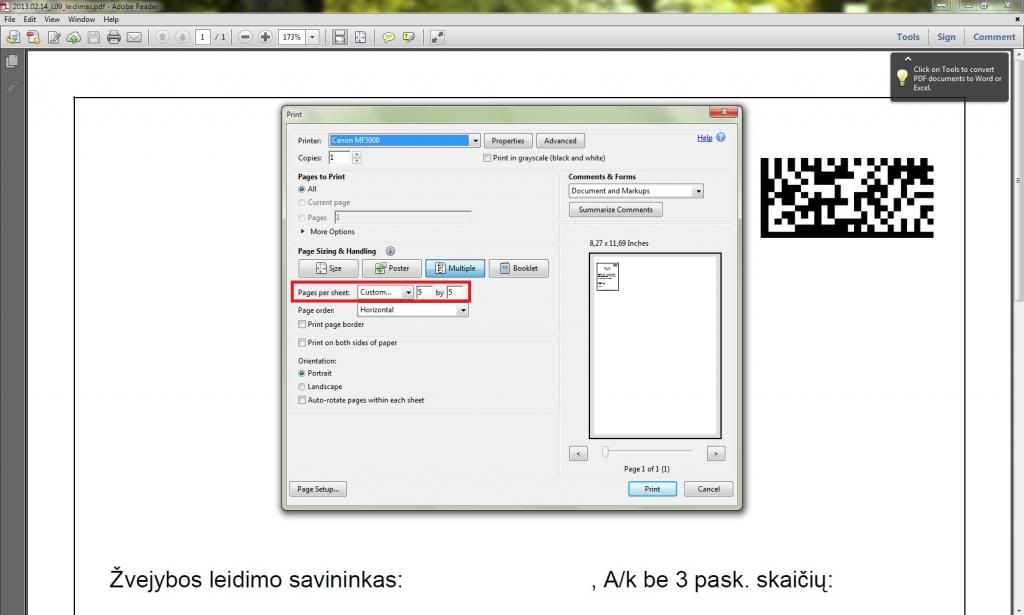Click the email envelope toolbar icon
Screen dimensions: 1024x615
134,37
